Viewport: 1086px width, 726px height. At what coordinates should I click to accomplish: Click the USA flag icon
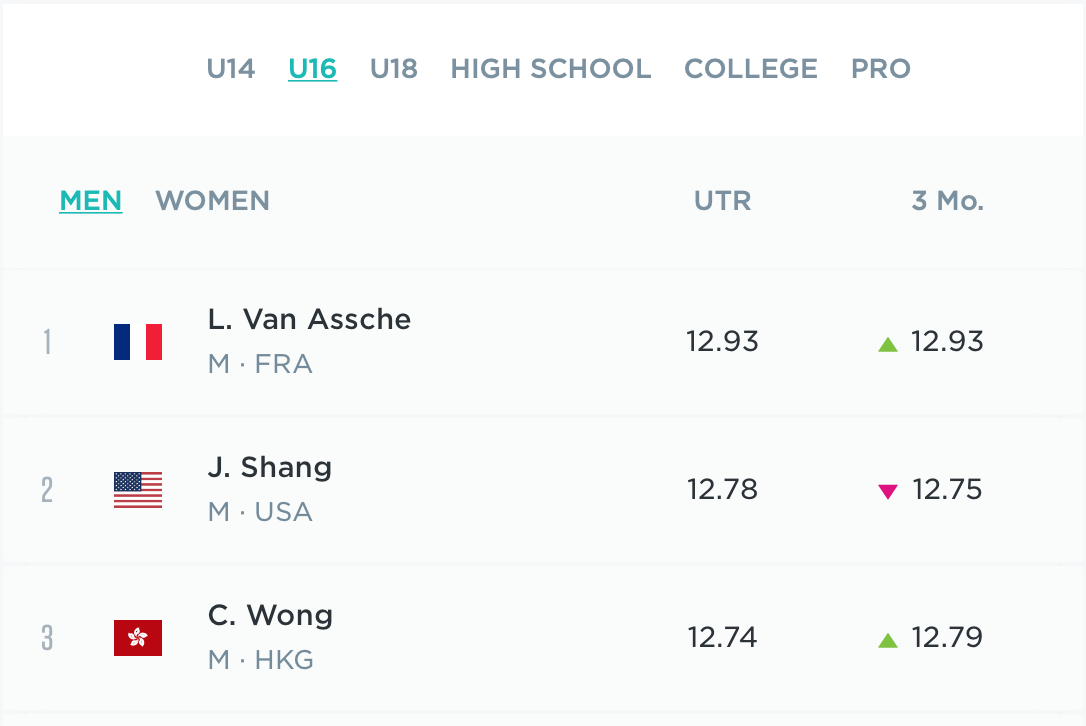(138, 490)
